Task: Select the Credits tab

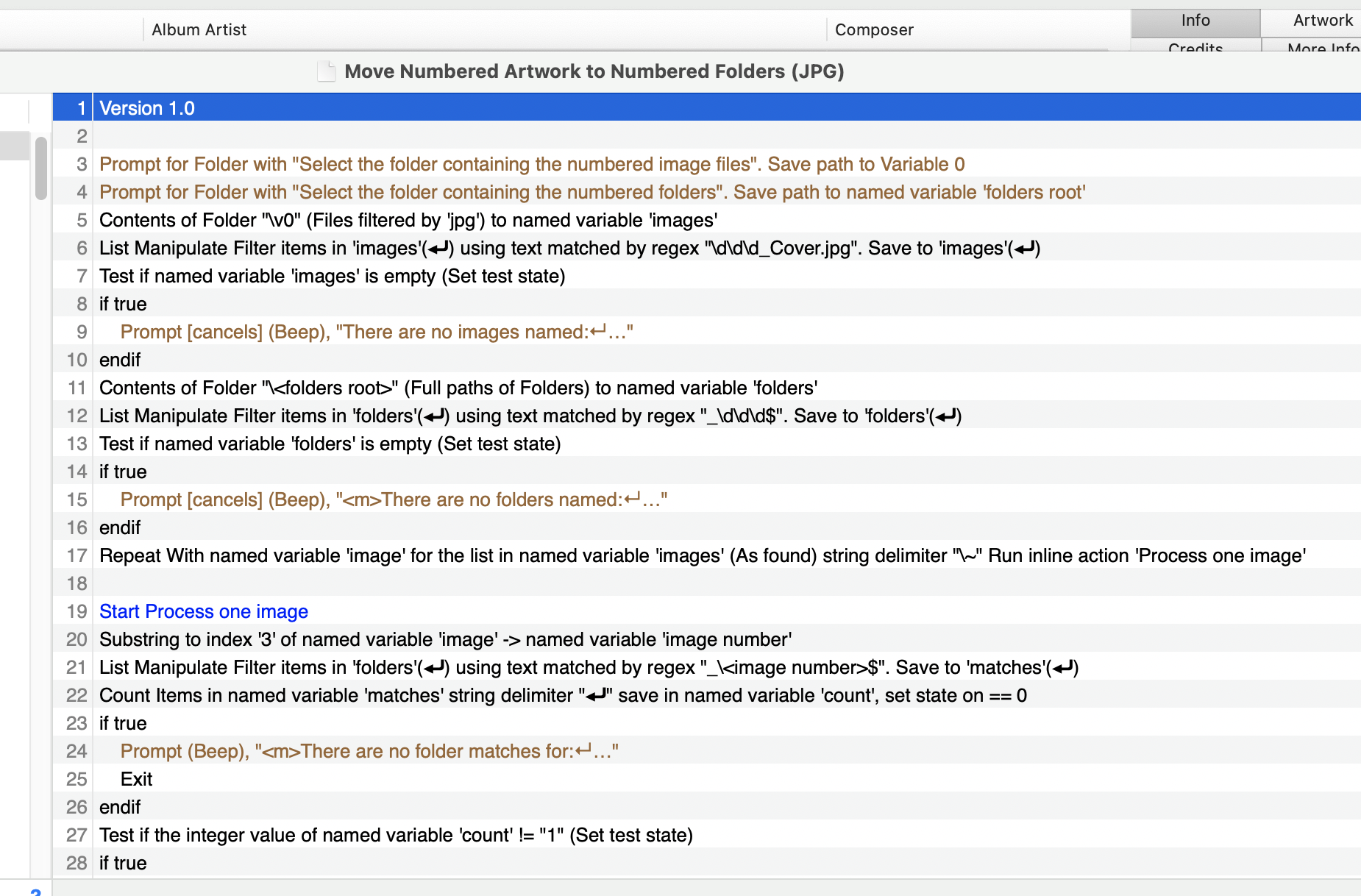Action: pos(1195,47)
